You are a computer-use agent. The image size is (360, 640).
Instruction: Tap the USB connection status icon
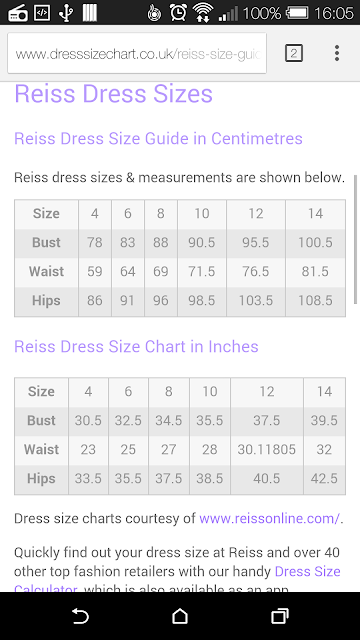coord(65,13)
